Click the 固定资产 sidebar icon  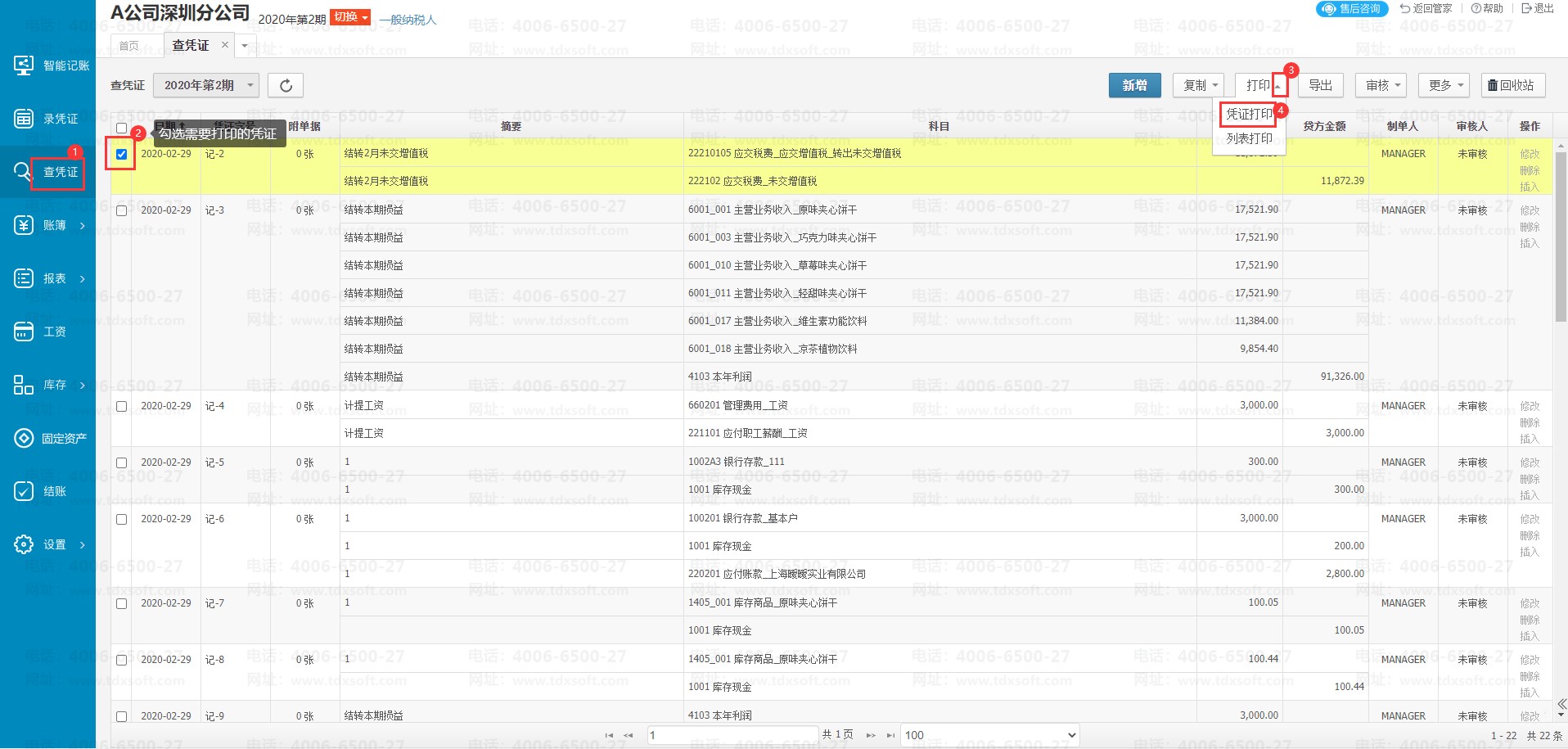(24, 438)
